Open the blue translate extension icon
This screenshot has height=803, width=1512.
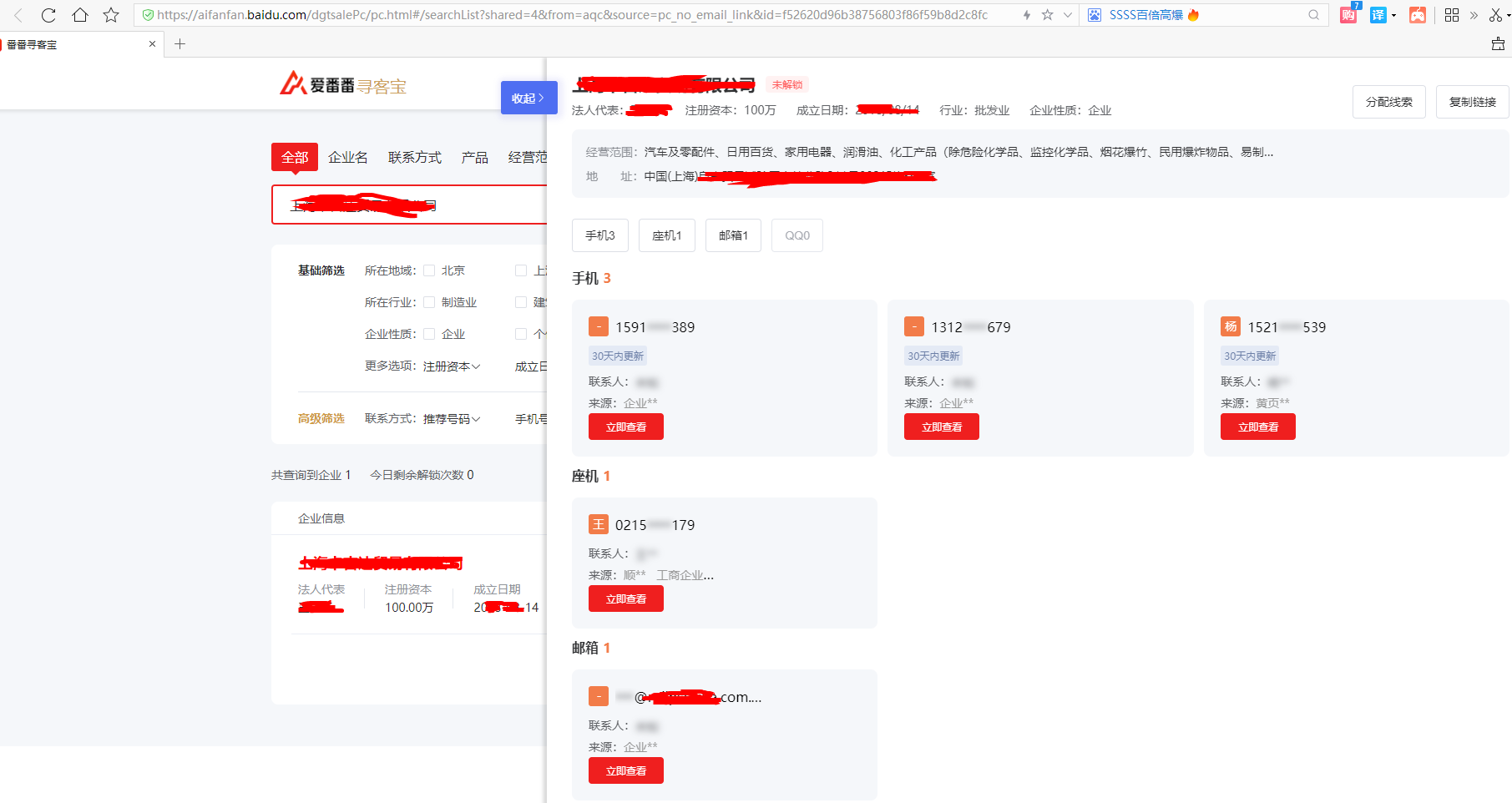tap(1378, 15)
